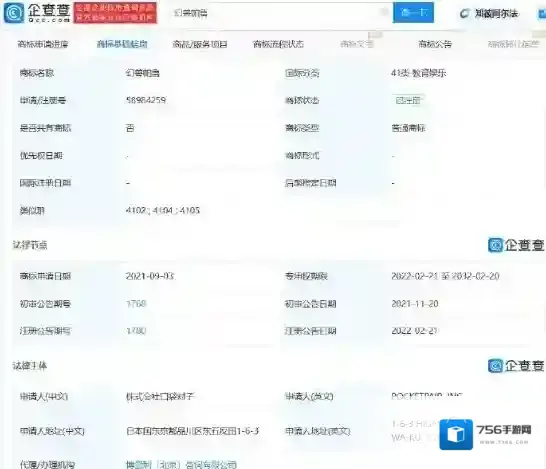
Task: Click the preliminary announcement date 2021-11-20
Action: click(x=415, y=304)
